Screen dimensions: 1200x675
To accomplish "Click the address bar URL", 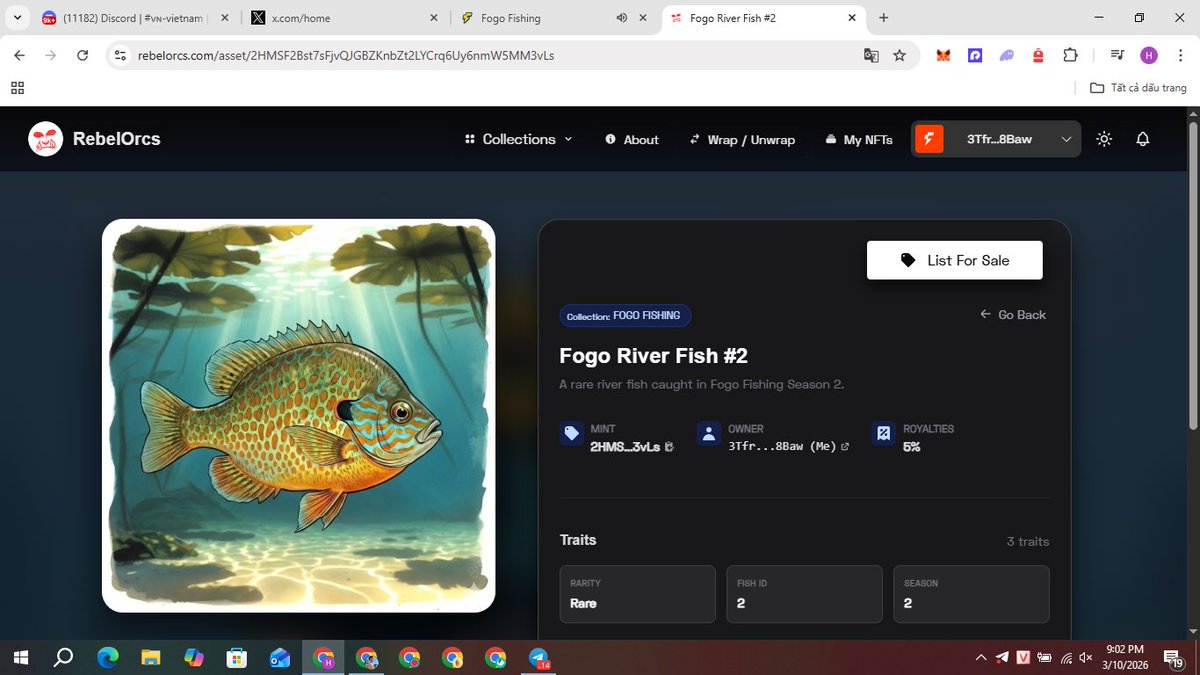I will coord(346,56).
